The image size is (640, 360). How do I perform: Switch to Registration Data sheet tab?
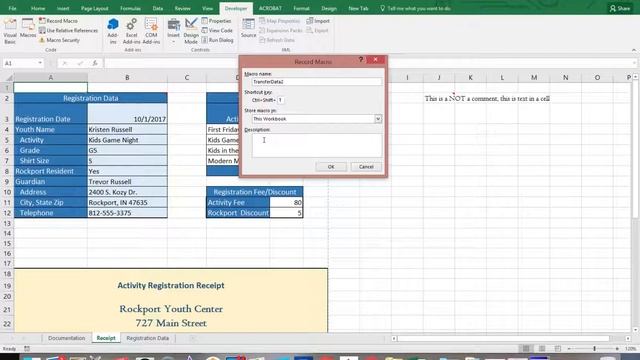point(147,338)
